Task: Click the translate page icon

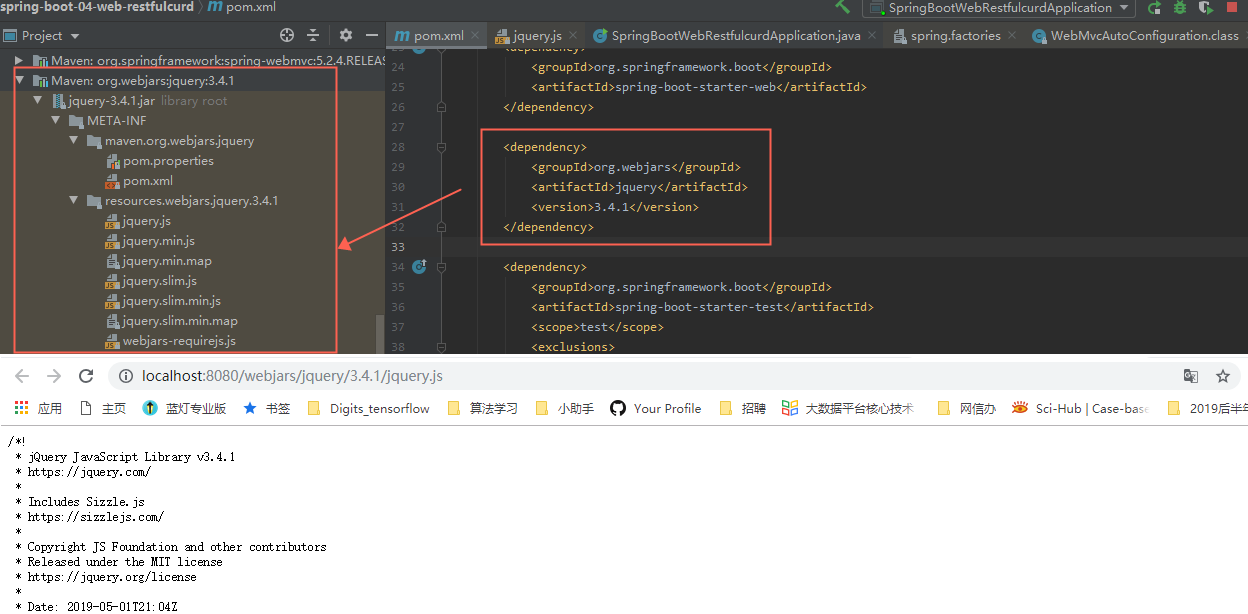Action: (1191, 376)
